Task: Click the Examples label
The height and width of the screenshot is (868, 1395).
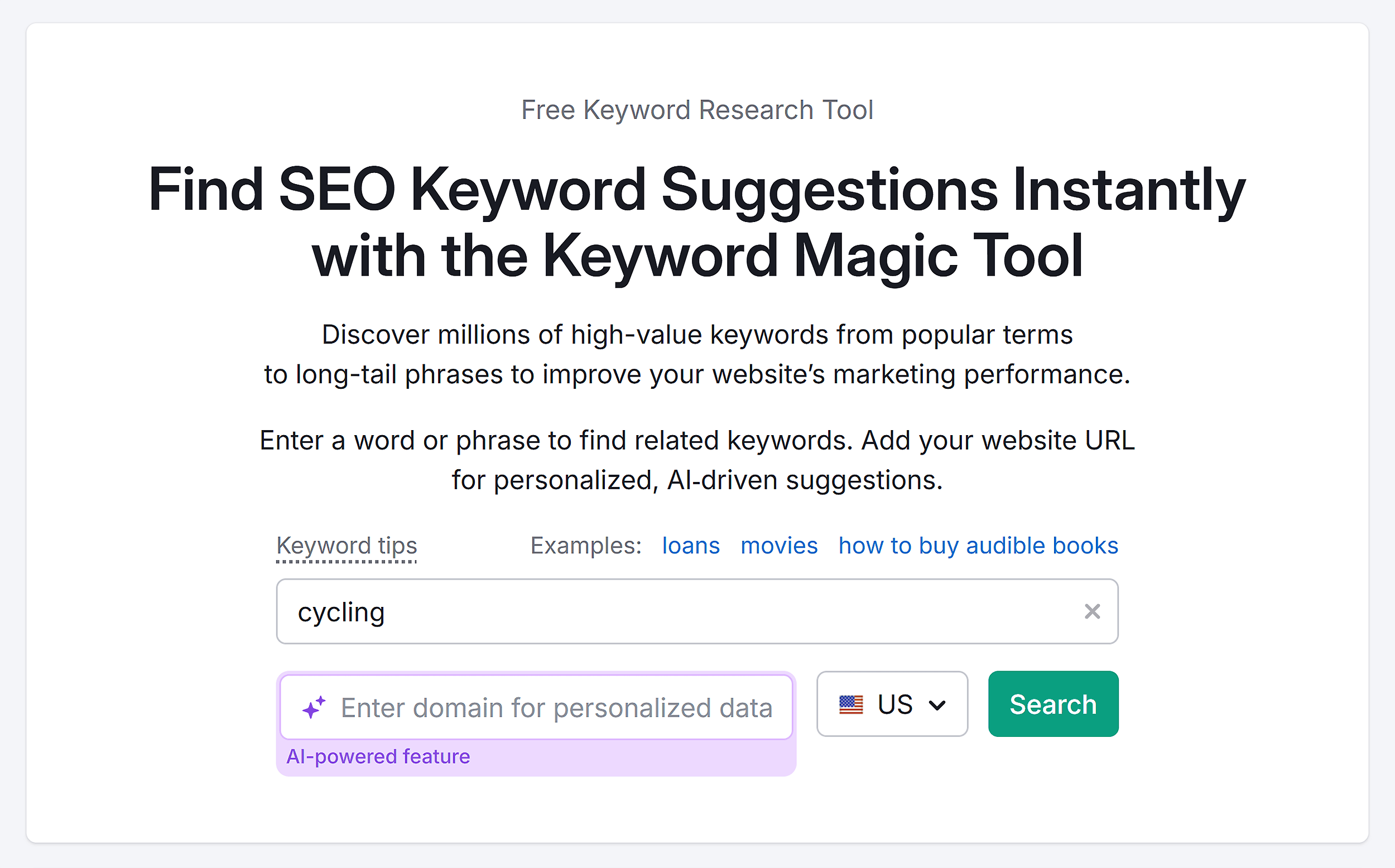Action: tap(585, 546)
